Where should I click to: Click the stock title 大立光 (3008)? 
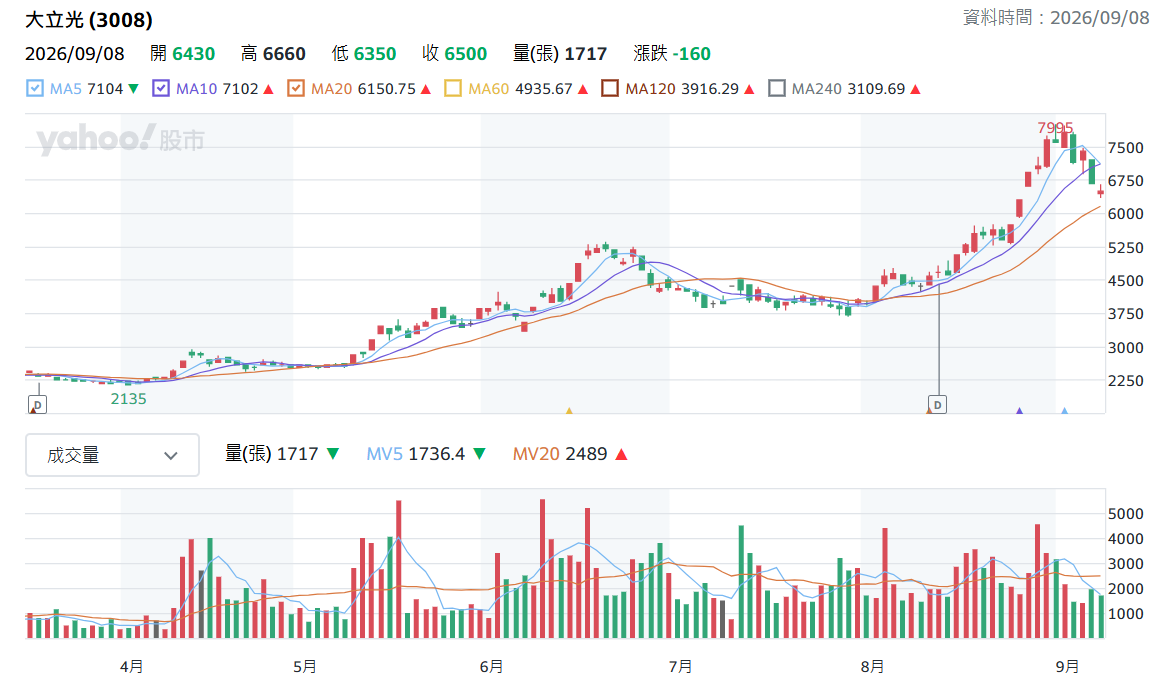[88, 20]
